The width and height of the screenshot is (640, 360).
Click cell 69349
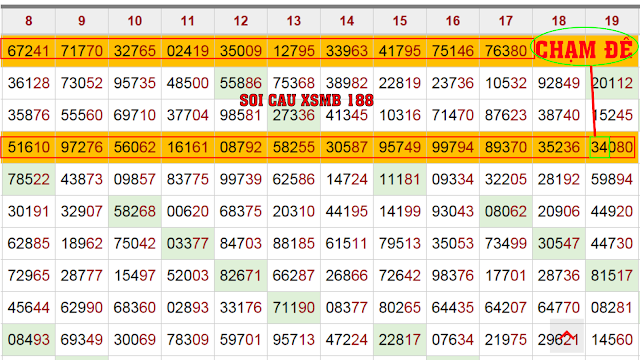[x=82, y=340]
